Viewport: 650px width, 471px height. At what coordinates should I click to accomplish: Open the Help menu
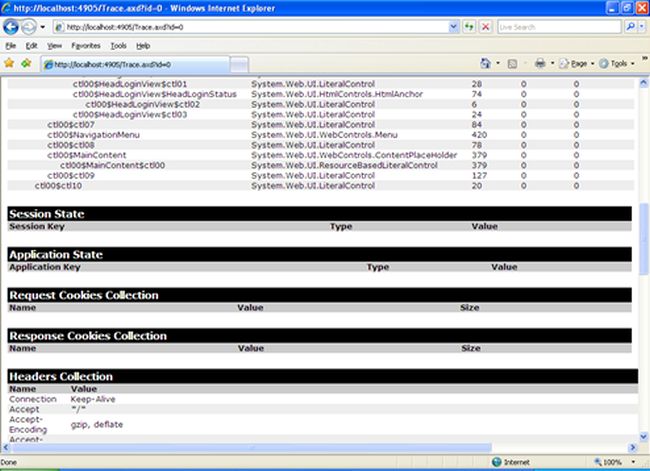tap(143, 46)
